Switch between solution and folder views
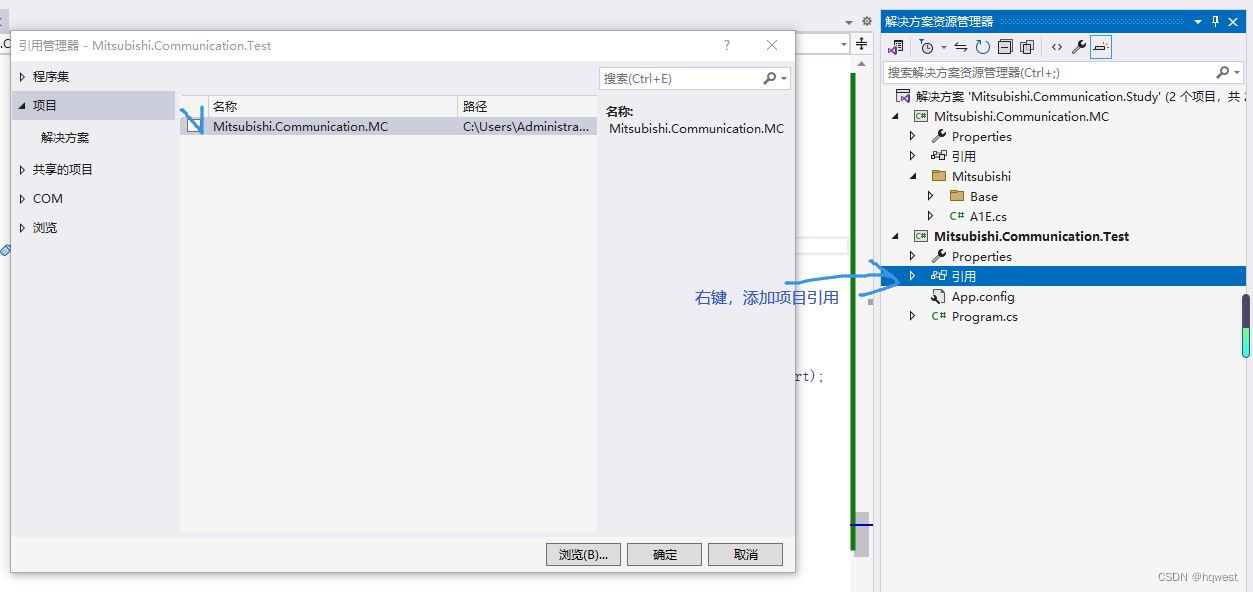This screenshot has height=592, width=1253. [x=895, y=47]
